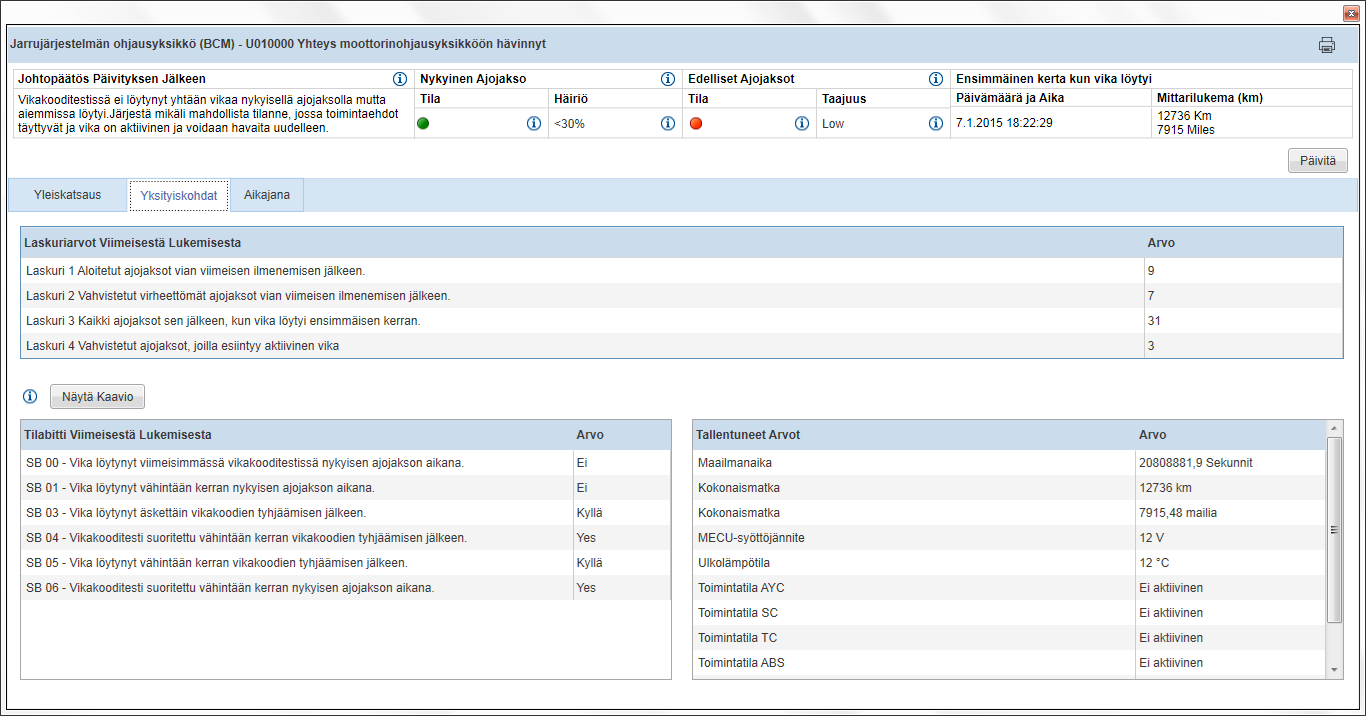Click the red previous drive cycles status indicator
The width and height of the screenshot is (1366, 716).
click(x=695, y=123)
